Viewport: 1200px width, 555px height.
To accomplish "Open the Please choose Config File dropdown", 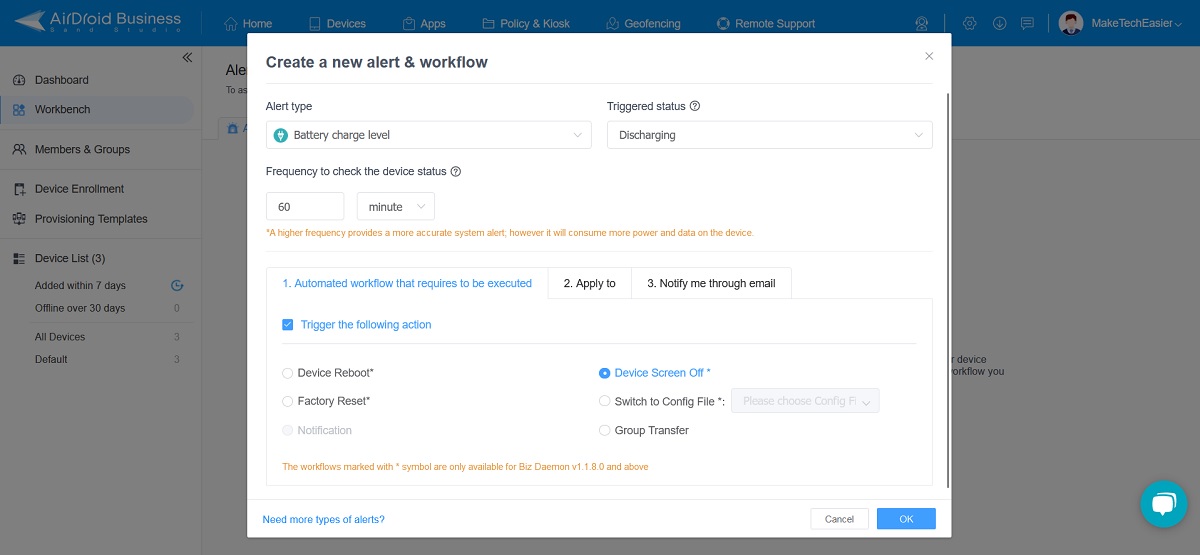I will coord(806,401).
